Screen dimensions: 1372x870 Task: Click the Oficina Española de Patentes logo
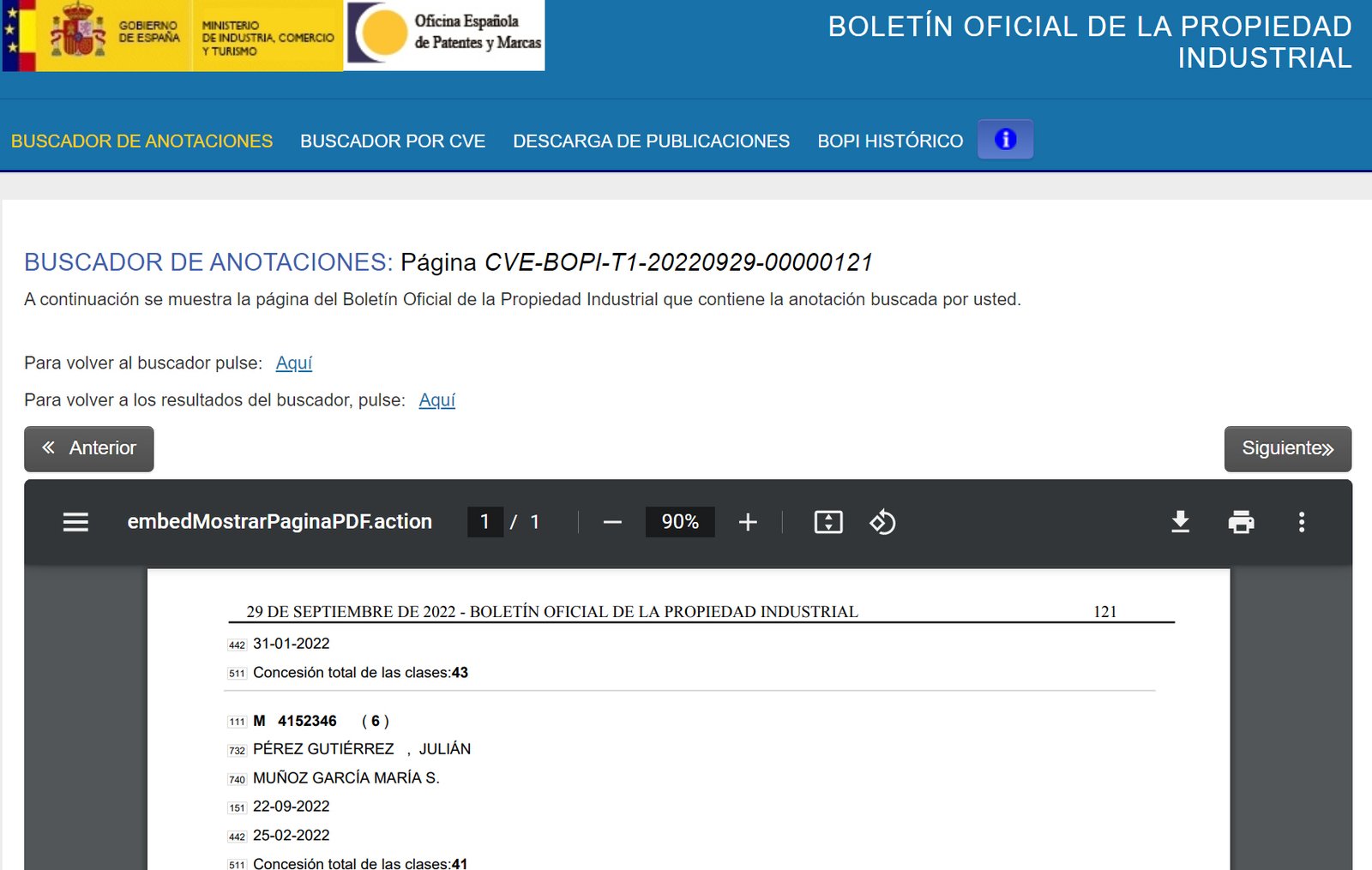pyautogui.click(x=444, y=35)
